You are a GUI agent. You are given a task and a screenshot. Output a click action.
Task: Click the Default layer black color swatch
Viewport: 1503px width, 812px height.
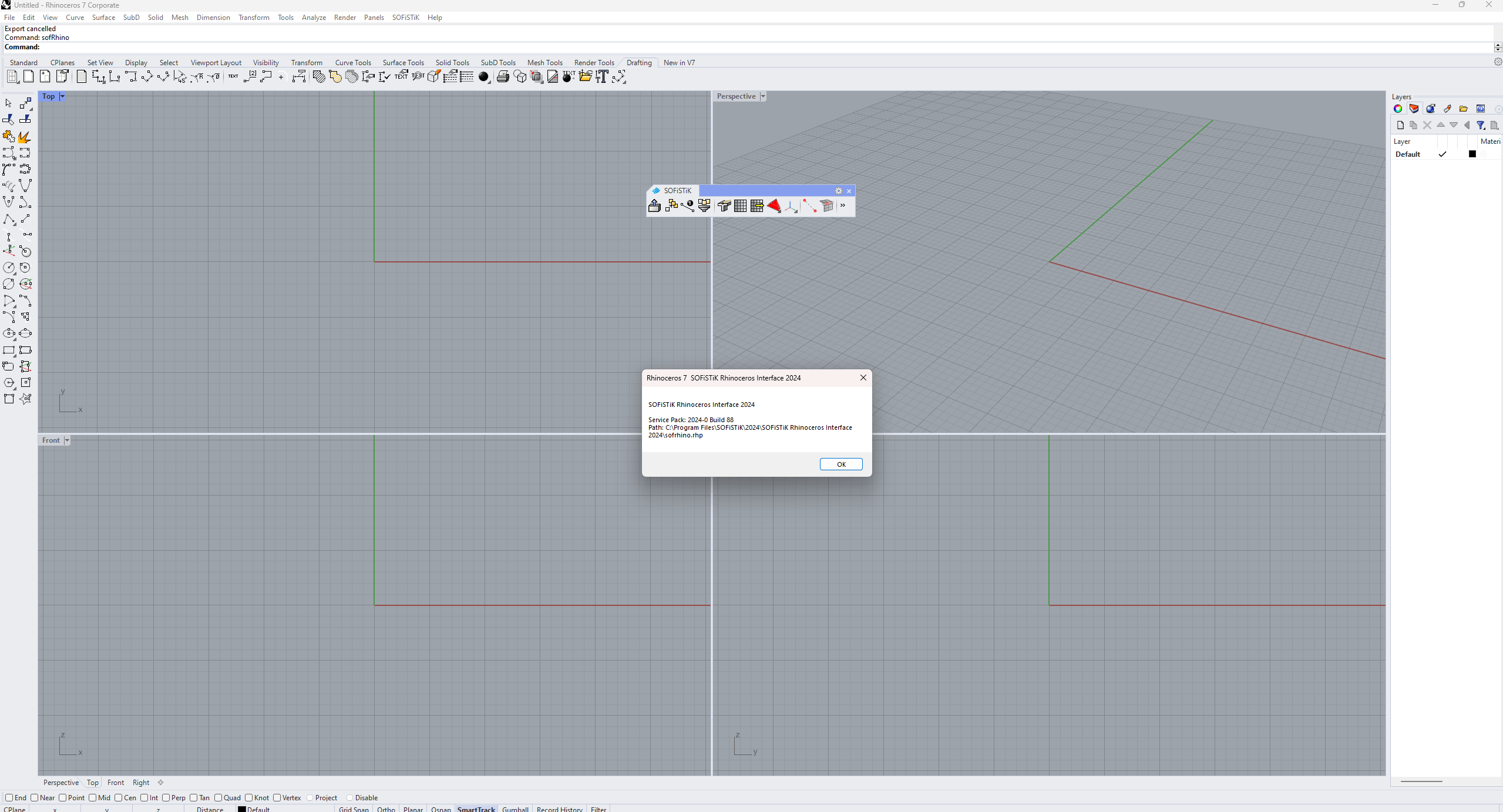(x=1472, y=154)
